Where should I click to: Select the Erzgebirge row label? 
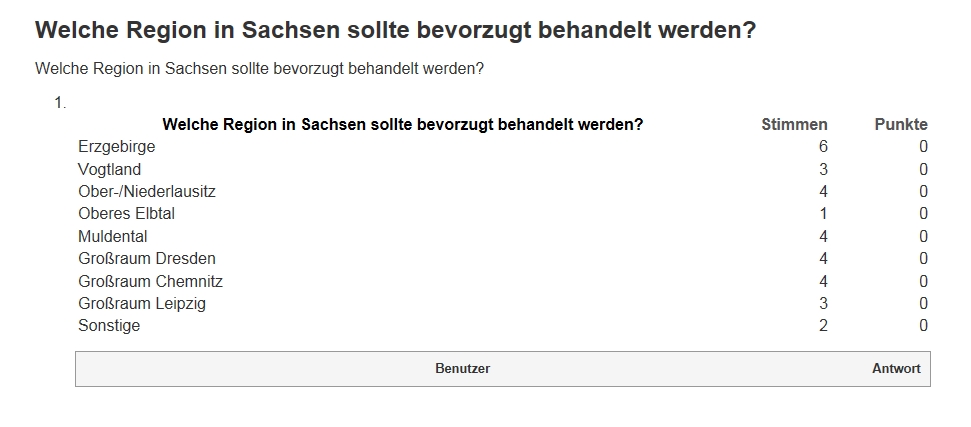click(x=116, y=147)
